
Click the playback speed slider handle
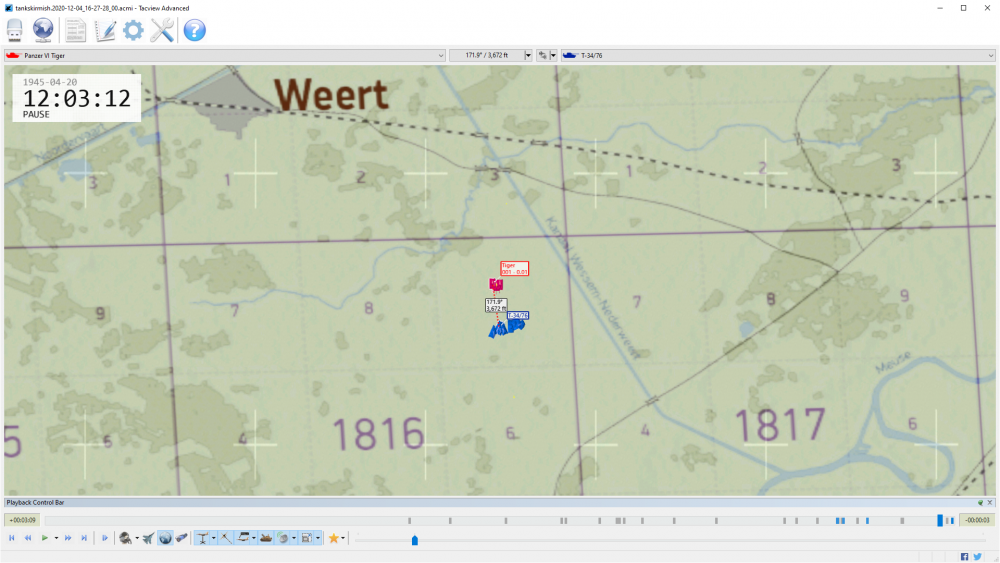tap(415, 540)
